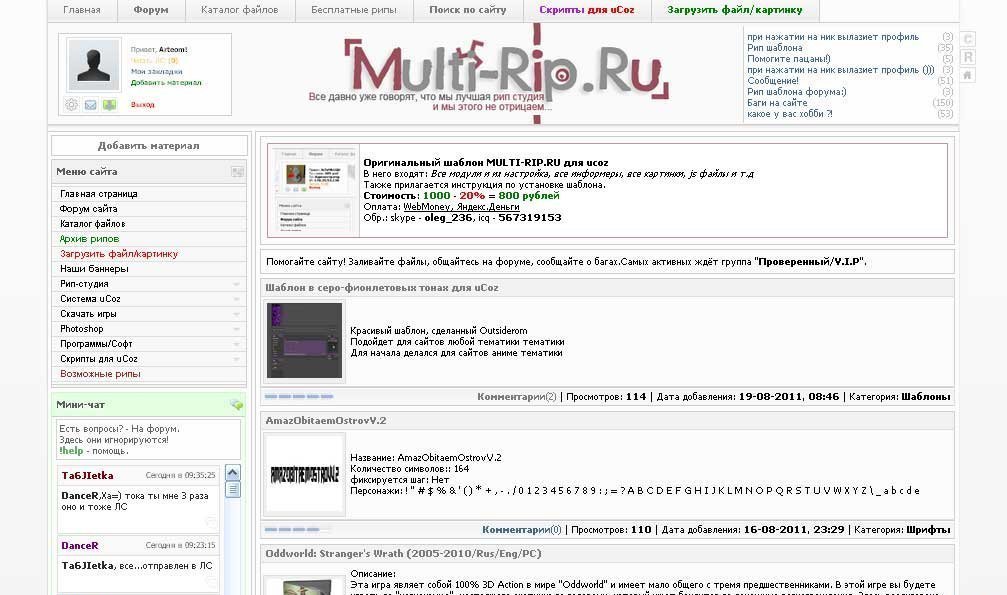Click WebMoney, Яндекс.Деньги payment link
This screenshot has width=1007, height=595.
pos(461,207)
